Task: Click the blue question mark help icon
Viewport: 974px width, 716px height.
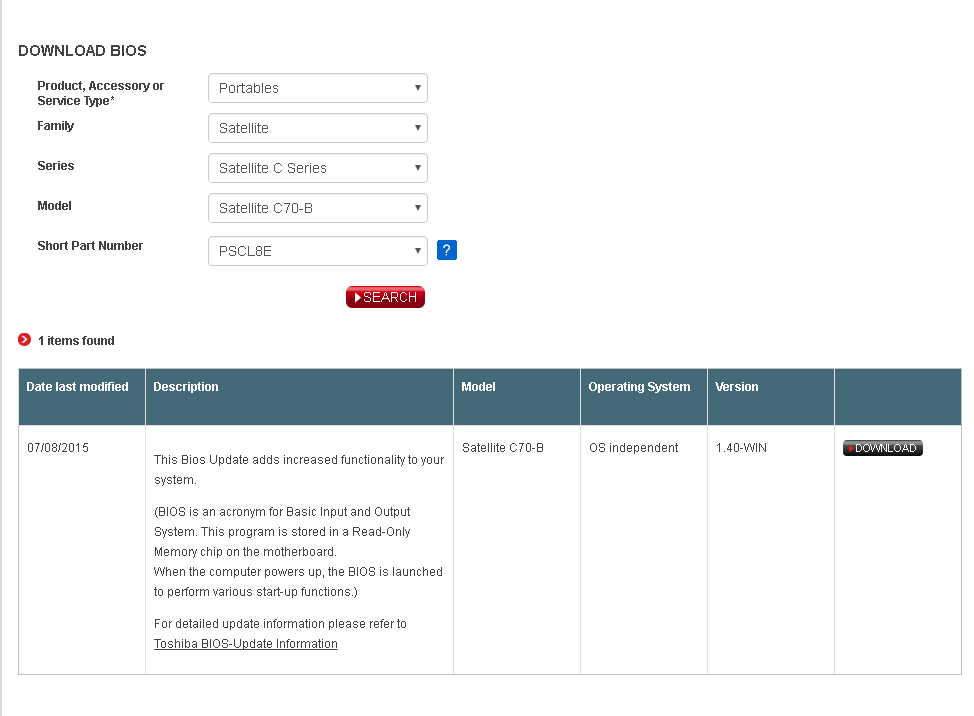Action: (447, 250)
